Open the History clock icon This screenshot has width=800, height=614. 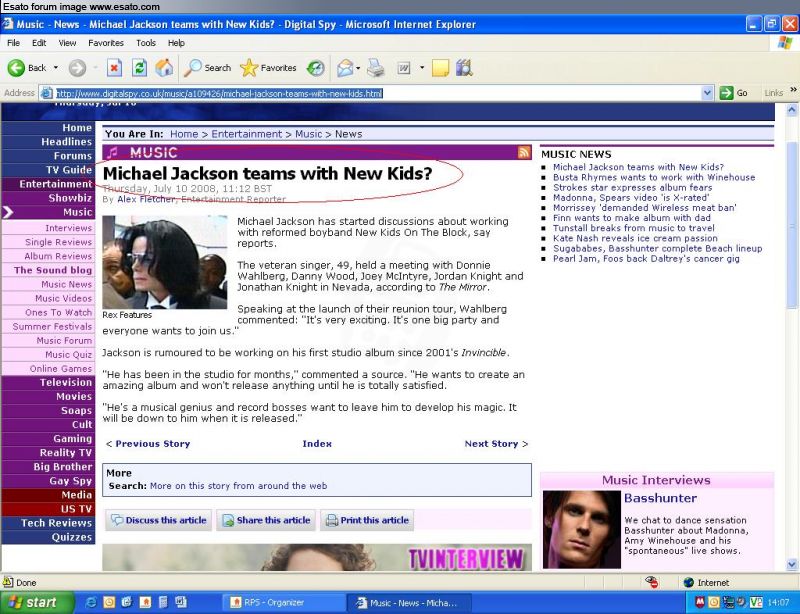[x=316, y=67]
